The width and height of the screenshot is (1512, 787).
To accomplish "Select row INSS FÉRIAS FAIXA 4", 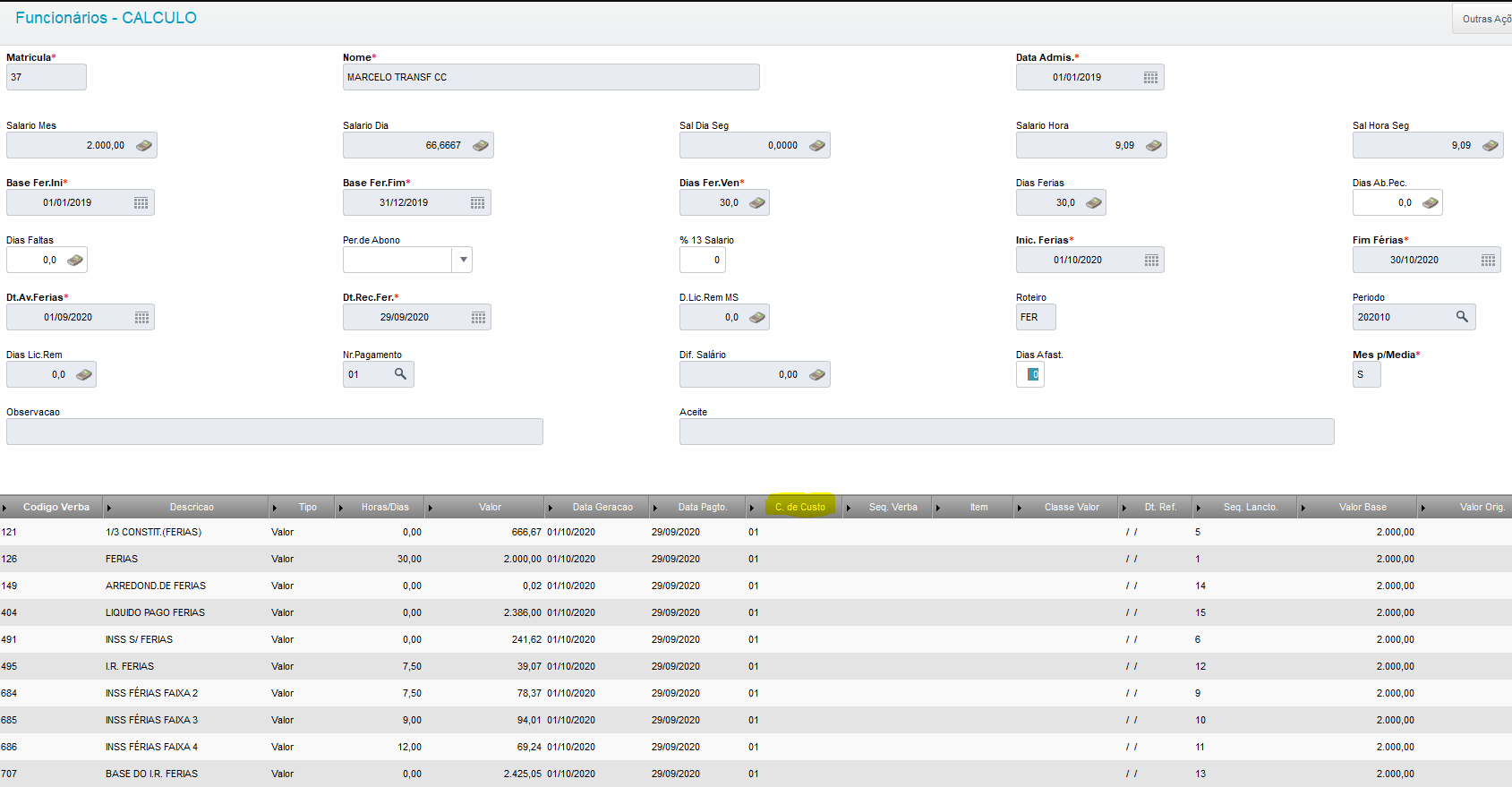I will 756,747.
